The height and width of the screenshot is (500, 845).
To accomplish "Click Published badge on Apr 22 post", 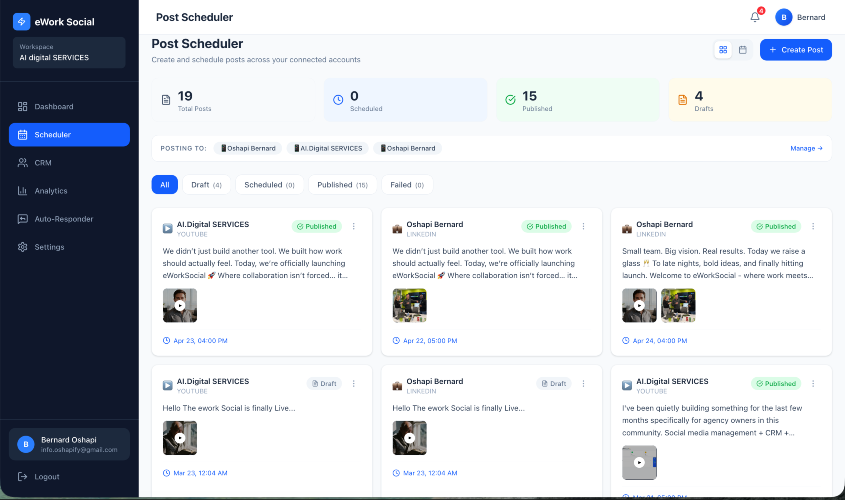I will 546,226.
